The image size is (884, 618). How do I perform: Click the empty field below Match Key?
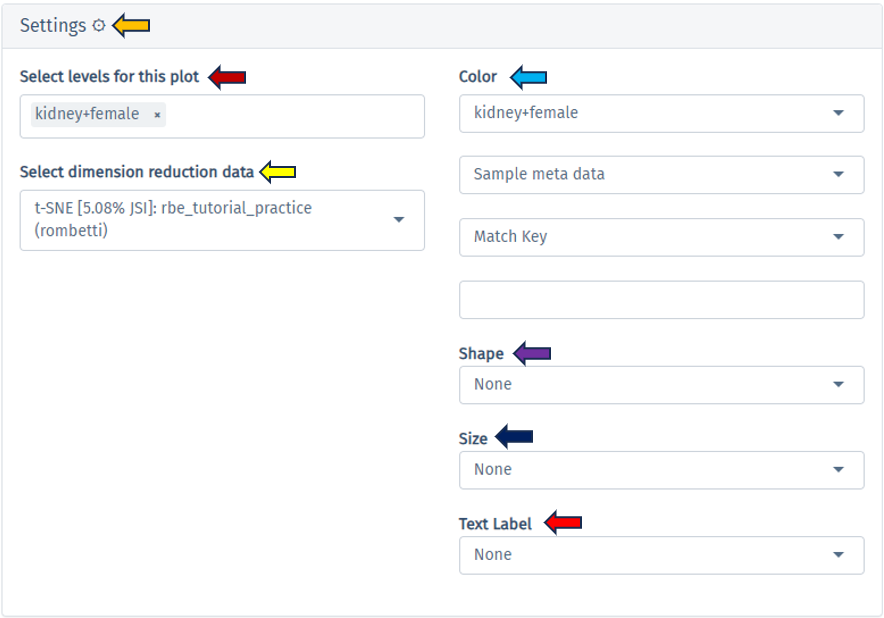point(661,300)
